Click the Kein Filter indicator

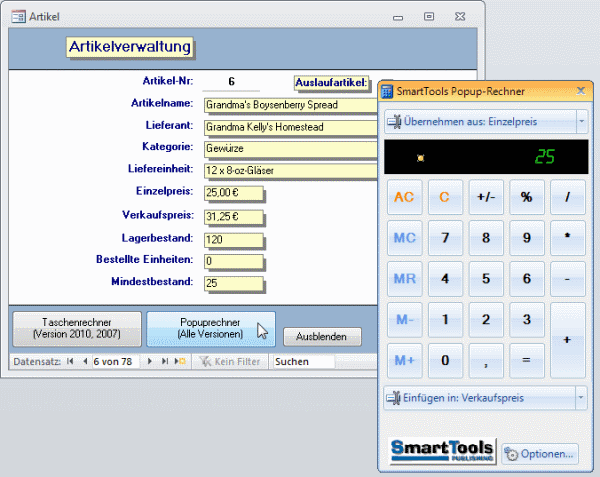(x=230, y=361)
